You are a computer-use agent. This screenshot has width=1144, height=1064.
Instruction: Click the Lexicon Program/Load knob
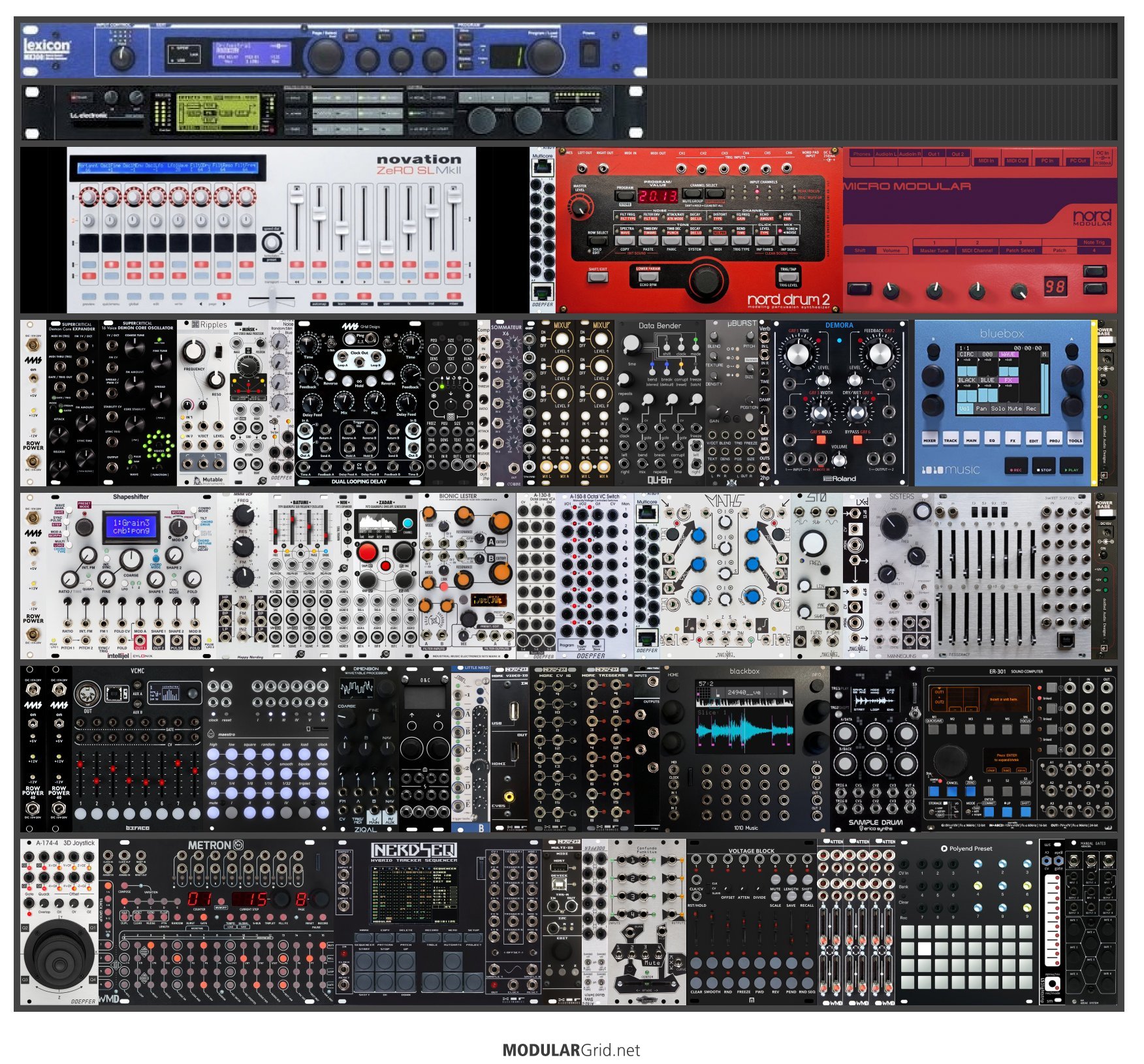tap(545, 57)
